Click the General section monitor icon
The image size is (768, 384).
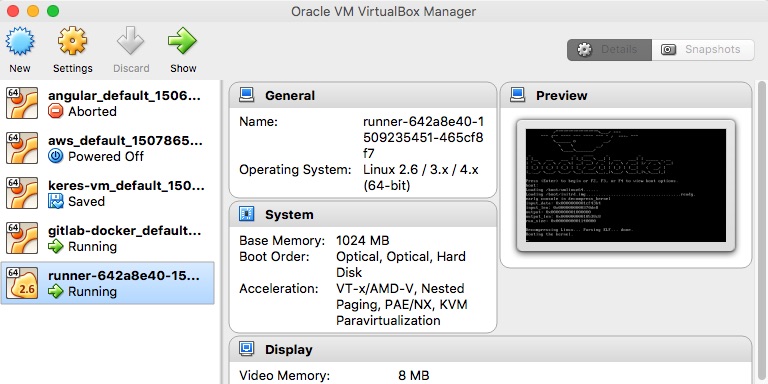[246, 95]
